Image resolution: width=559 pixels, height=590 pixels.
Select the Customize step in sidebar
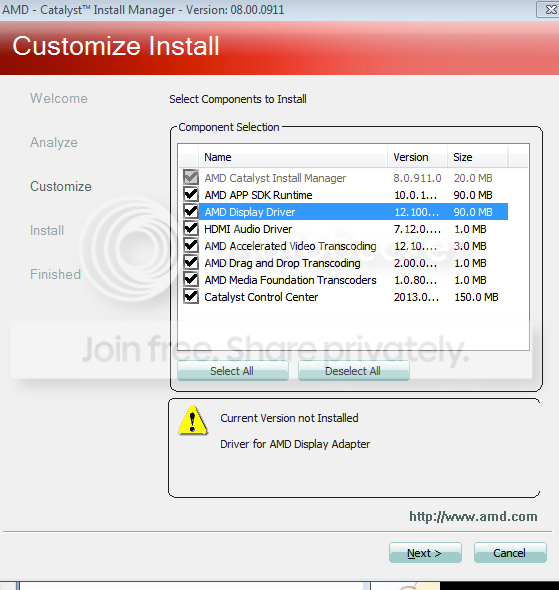pos(61,186)
